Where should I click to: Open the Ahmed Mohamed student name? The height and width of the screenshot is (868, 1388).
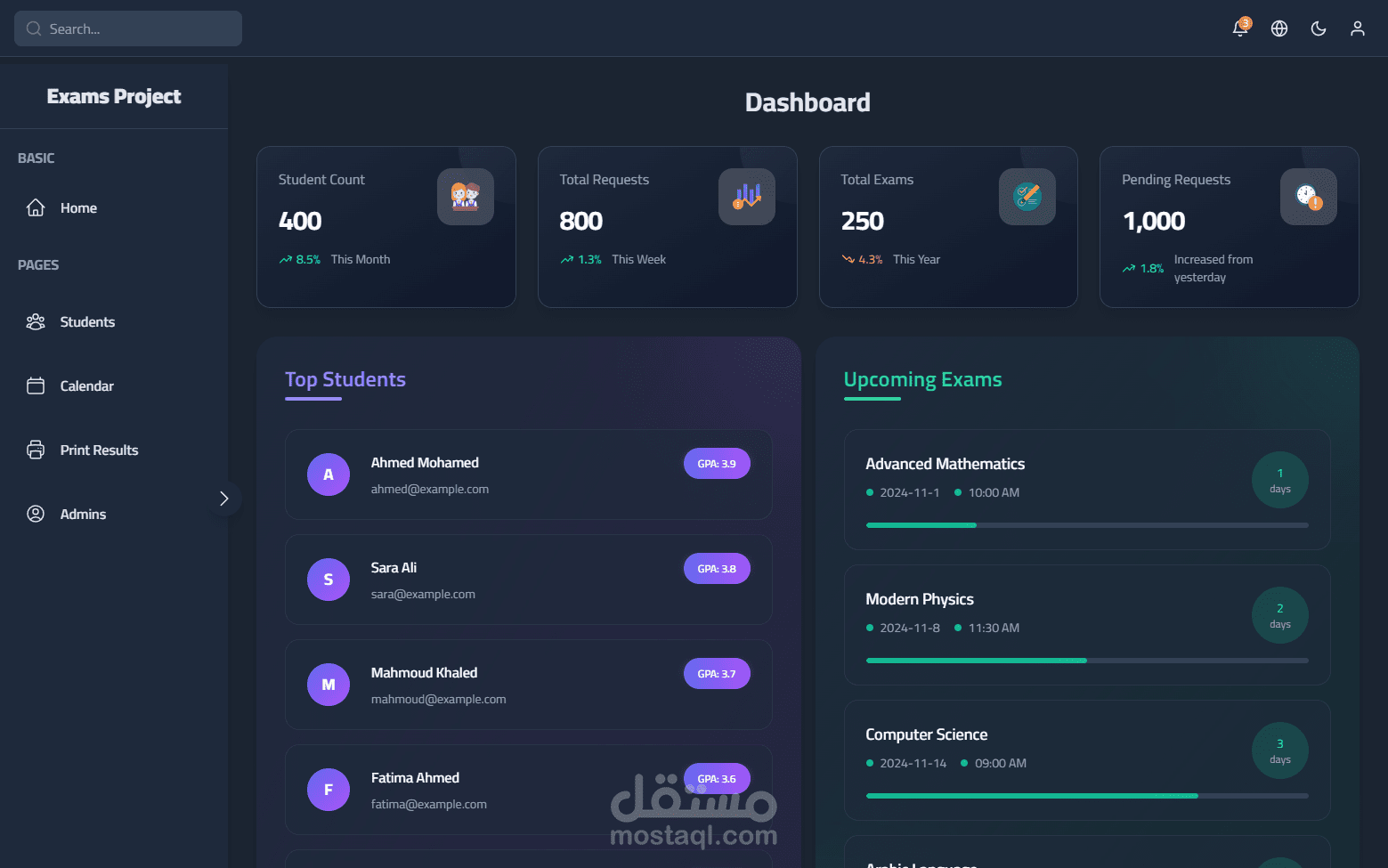pos(425,463)
